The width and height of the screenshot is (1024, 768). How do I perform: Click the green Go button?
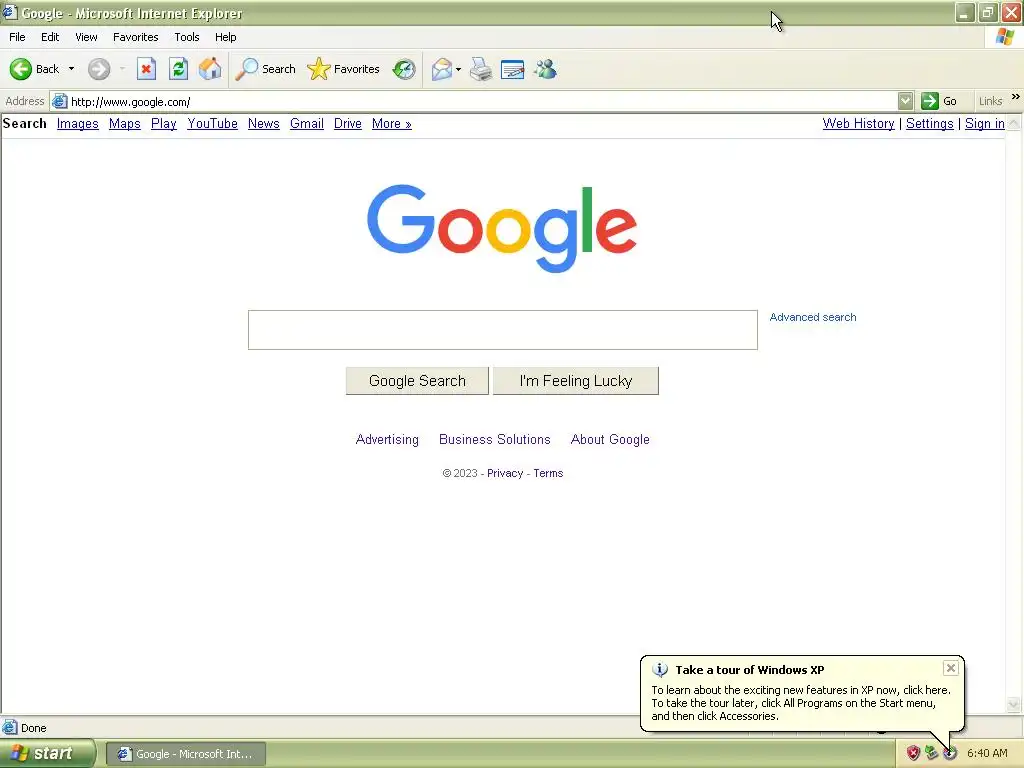point(939,101)
